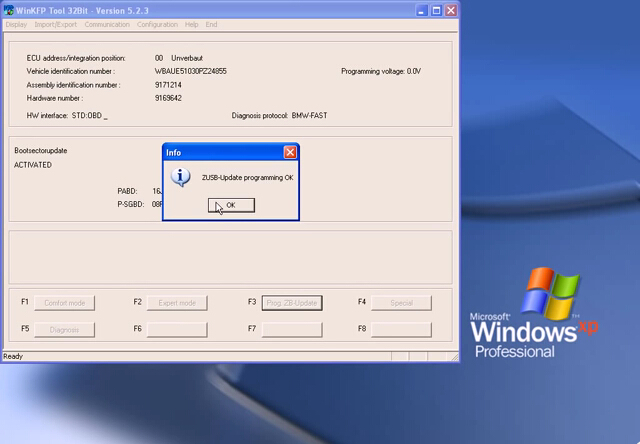Click the hardware number 9169642

click(x=168, y=98)
